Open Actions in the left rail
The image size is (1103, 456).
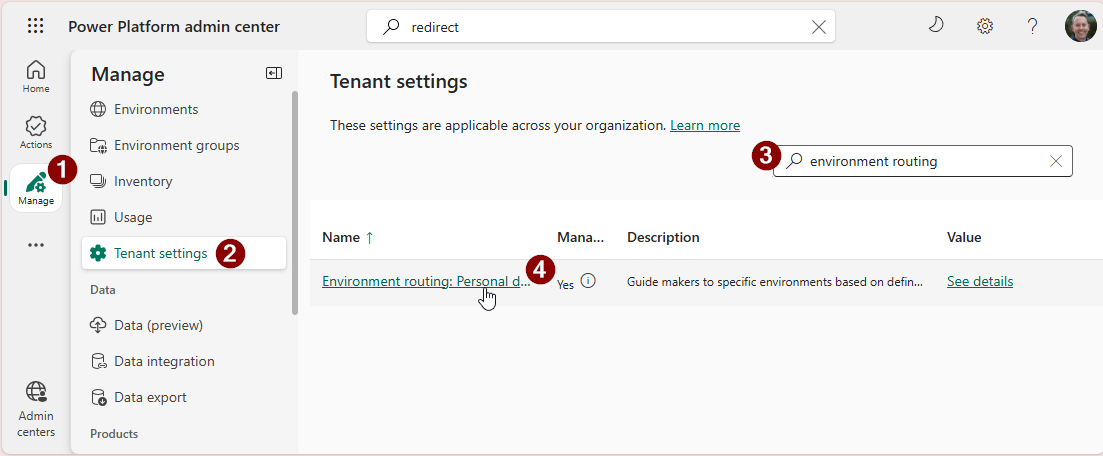36,133
